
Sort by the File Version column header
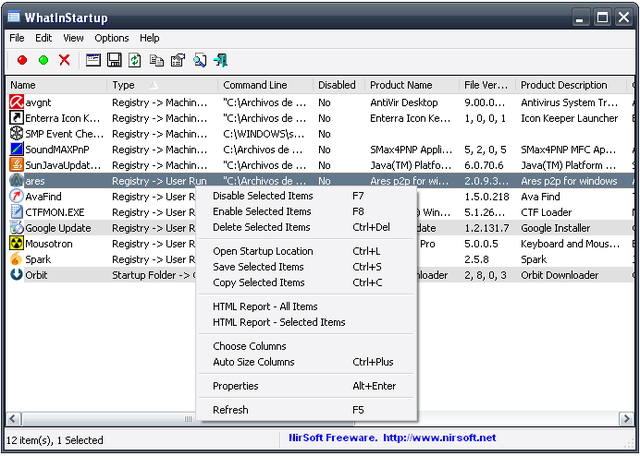point(488,85)
